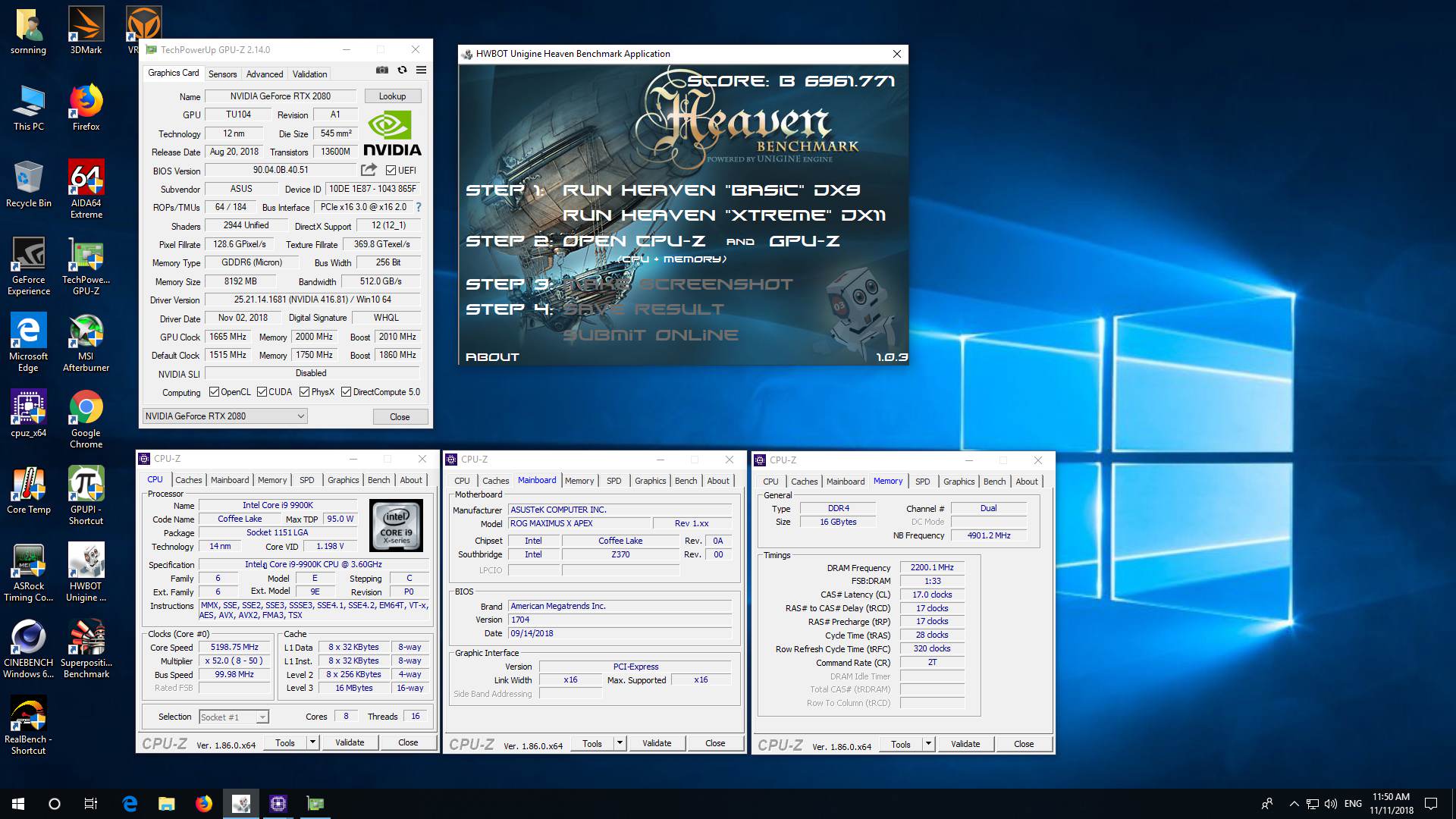Click Firefox icon in taskbar
Screen dimensions: 1456x819
(x=204, y=804)
